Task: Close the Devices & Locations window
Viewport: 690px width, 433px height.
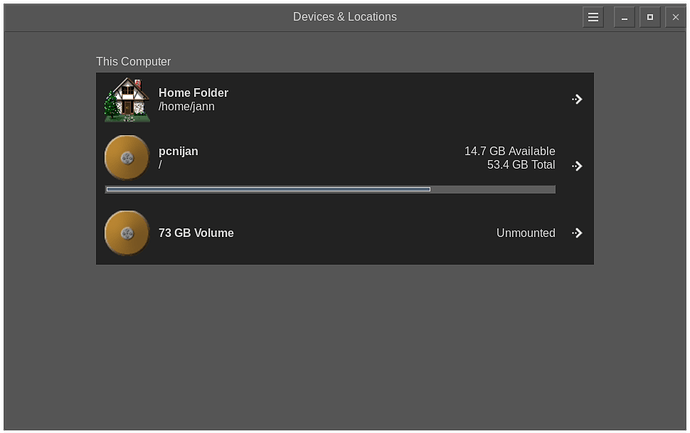Action: click(675, 17)
